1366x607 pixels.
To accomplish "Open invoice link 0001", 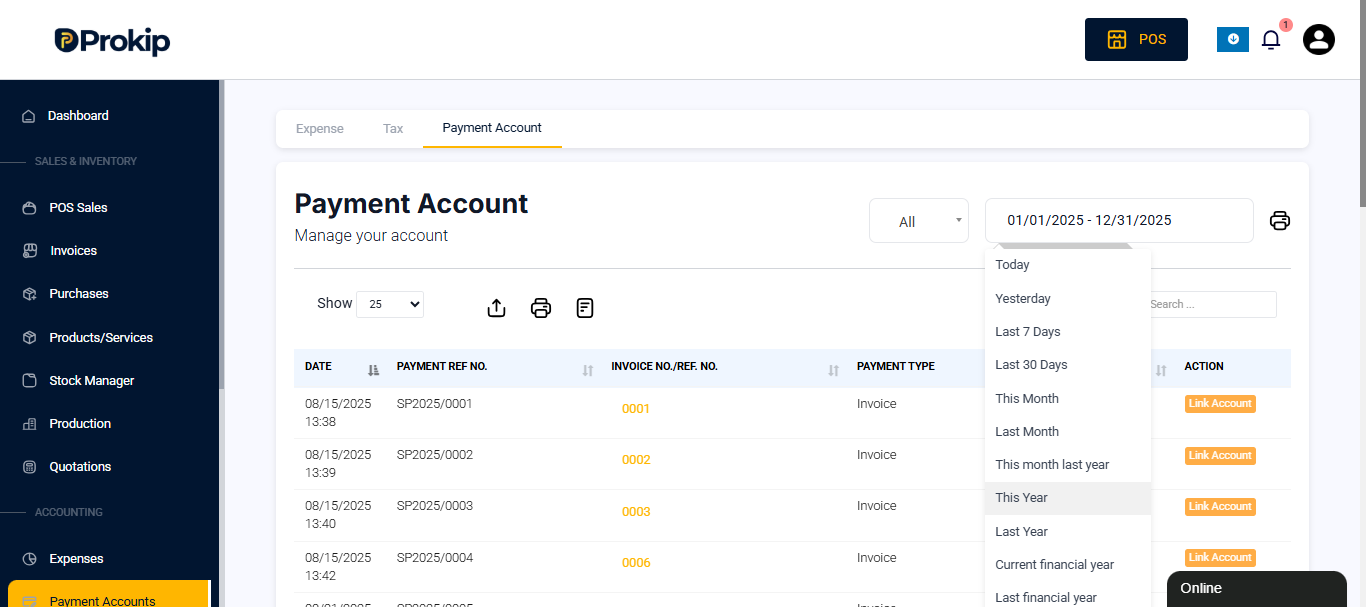I will (636, 409).
